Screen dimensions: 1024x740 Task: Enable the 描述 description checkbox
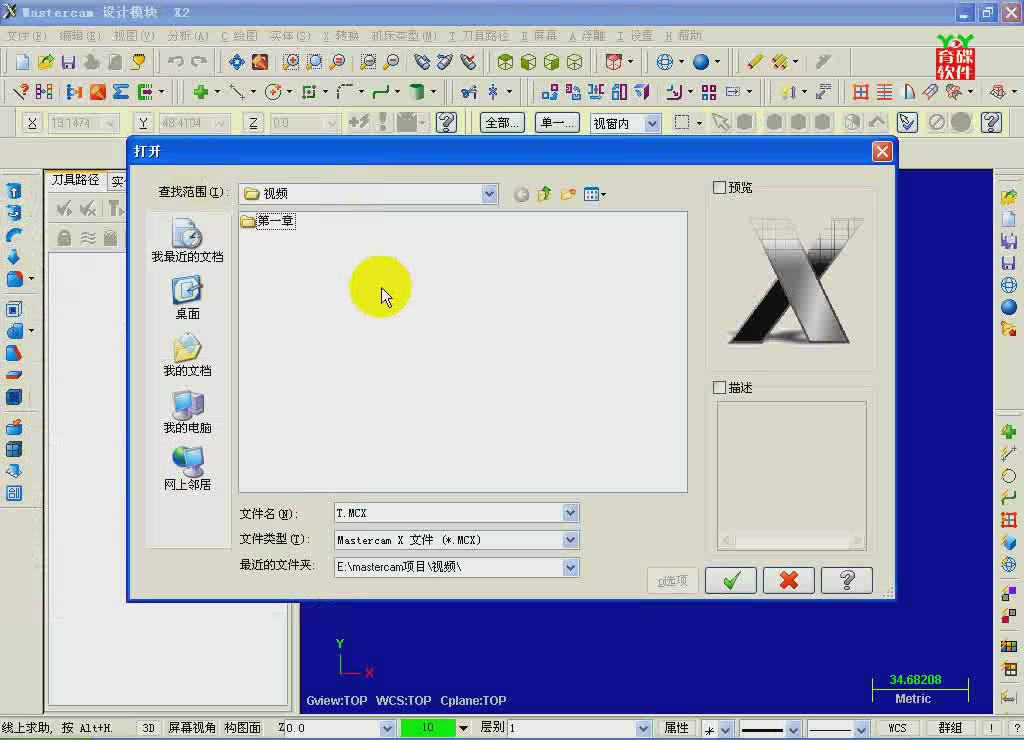pyautogui.click(x=719, y=388)
